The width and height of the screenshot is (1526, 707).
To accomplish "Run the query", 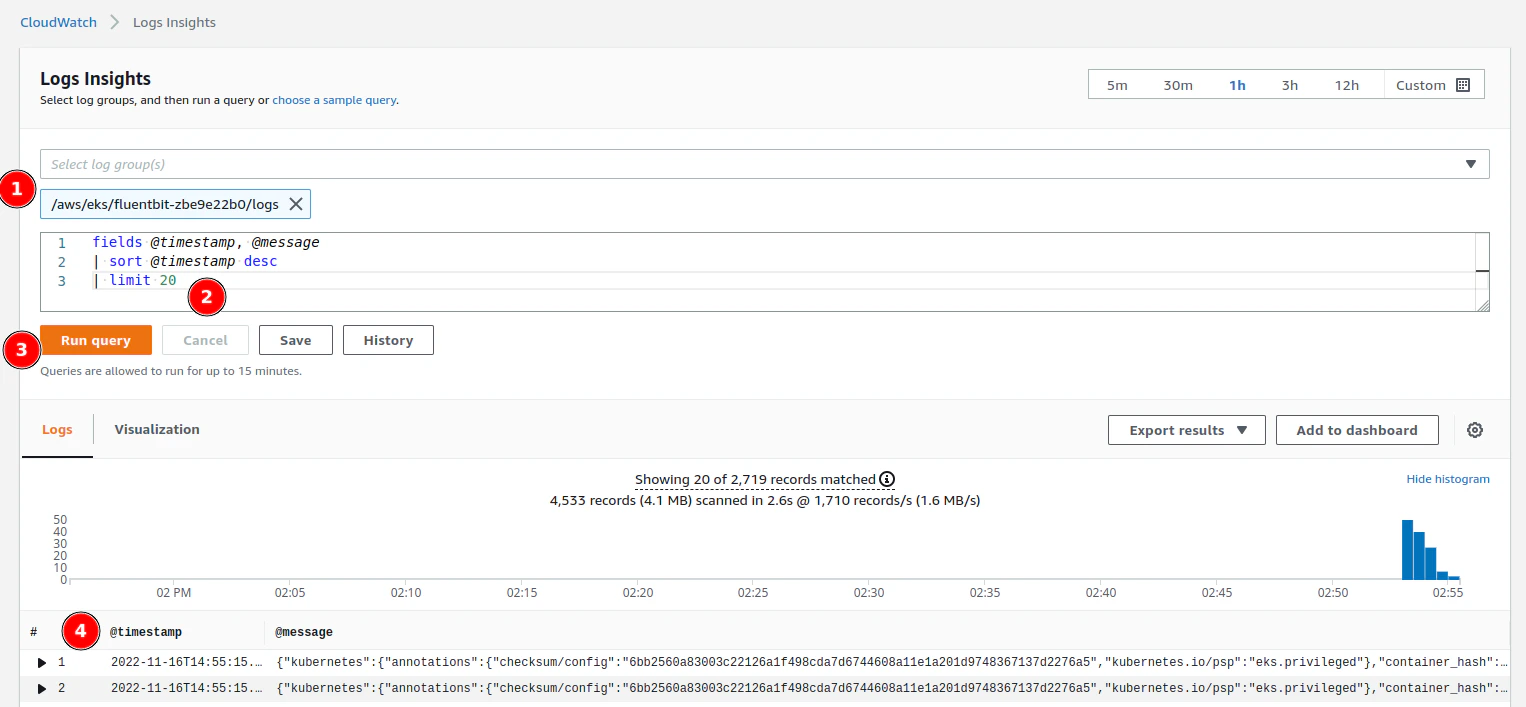I will 96,339.
